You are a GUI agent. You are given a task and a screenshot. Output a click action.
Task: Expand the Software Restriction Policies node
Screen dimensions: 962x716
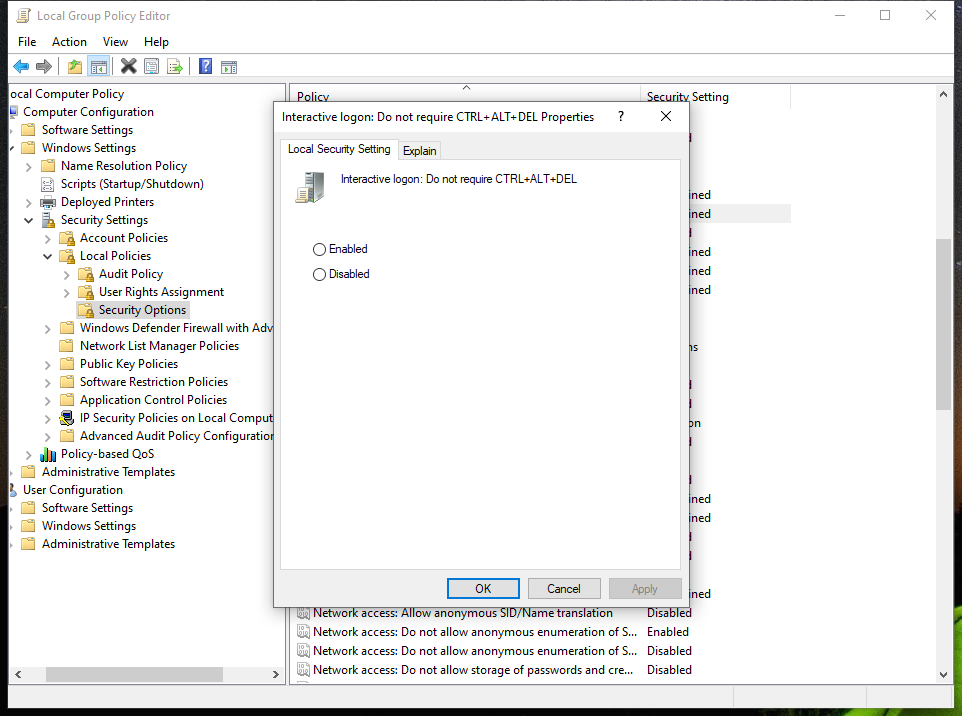tap(47, 383)
